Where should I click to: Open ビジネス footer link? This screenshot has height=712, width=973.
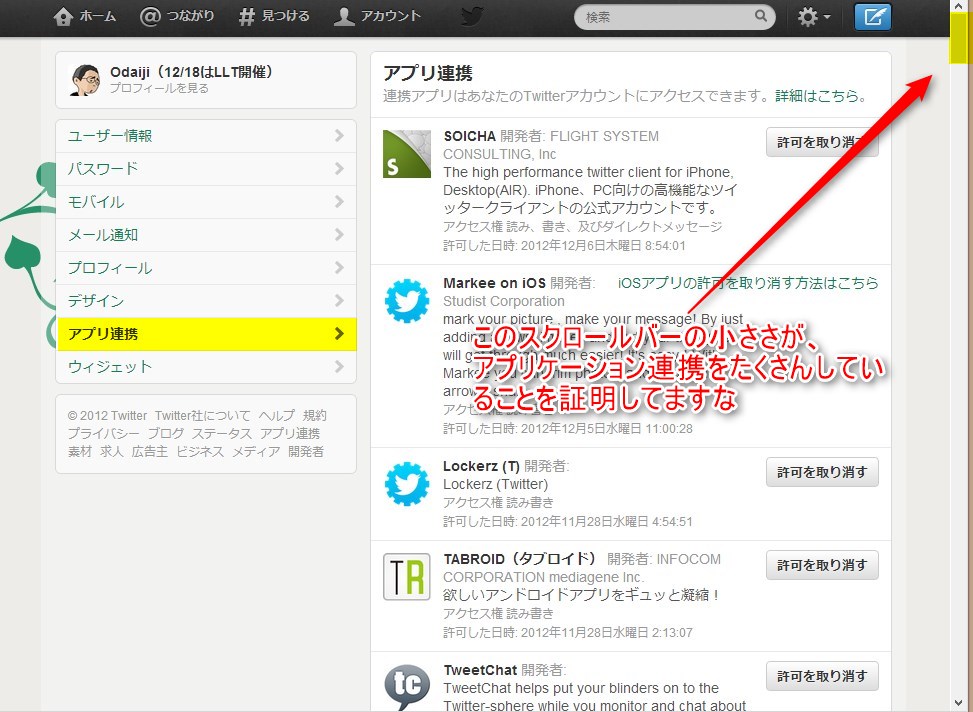point(200,452)
